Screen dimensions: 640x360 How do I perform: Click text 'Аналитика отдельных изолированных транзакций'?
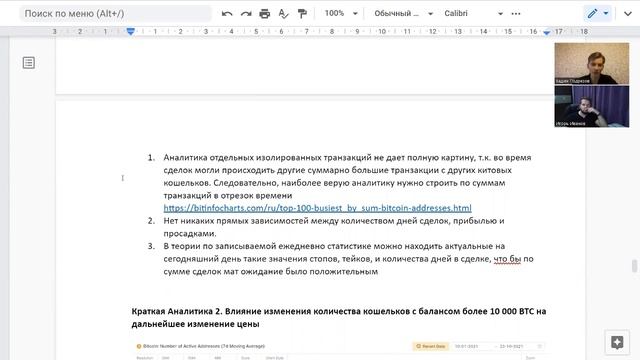point(267,158)
